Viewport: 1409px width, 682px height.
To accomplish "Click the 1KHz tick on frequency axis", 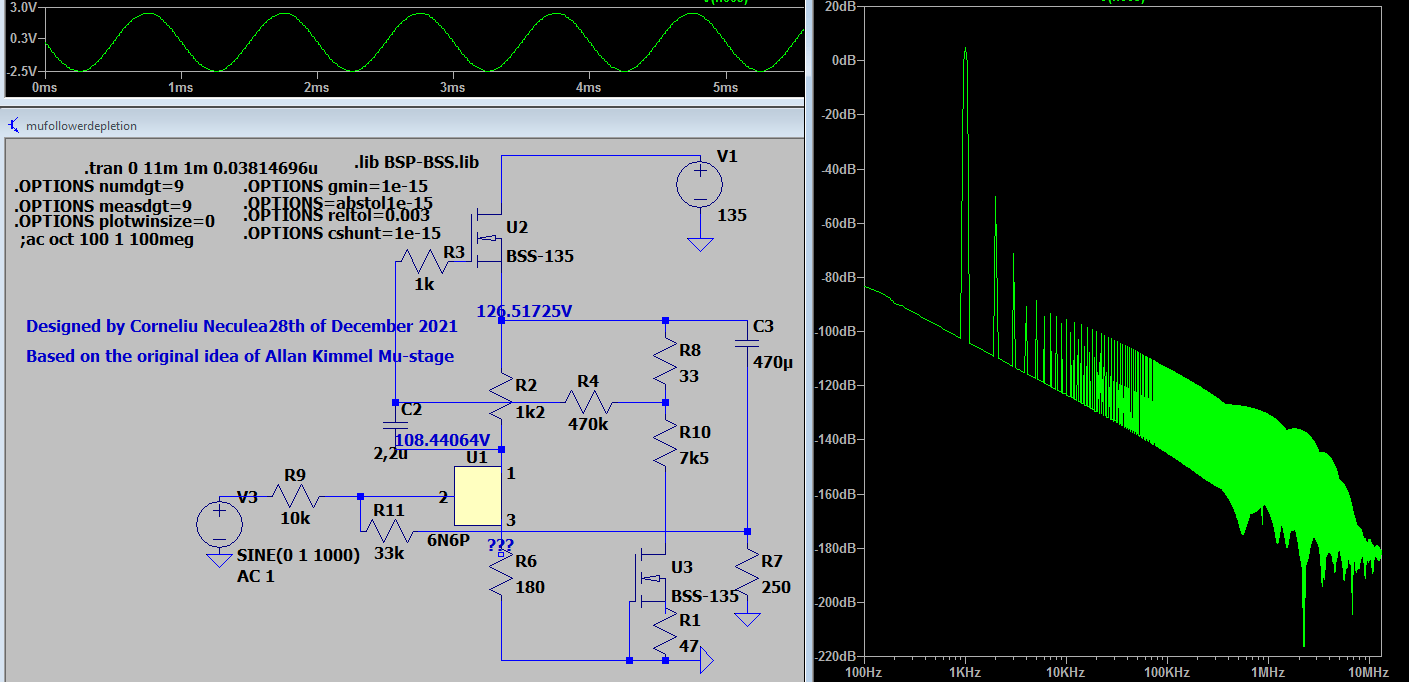I will [x=964, y=672].
